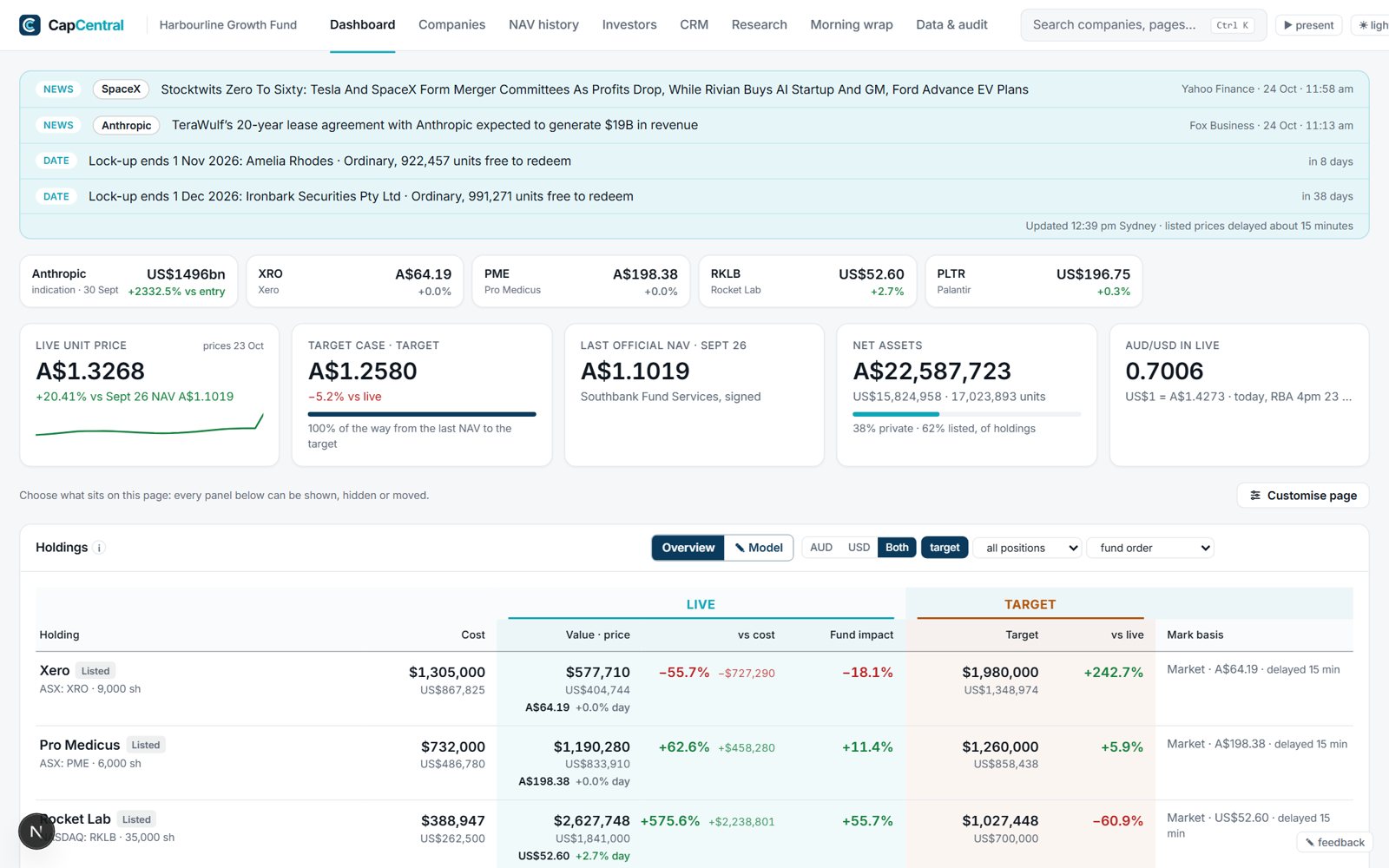Open TeraWulf Anthropic lease headline
1389x868 pixels.
tap(435, 125)
